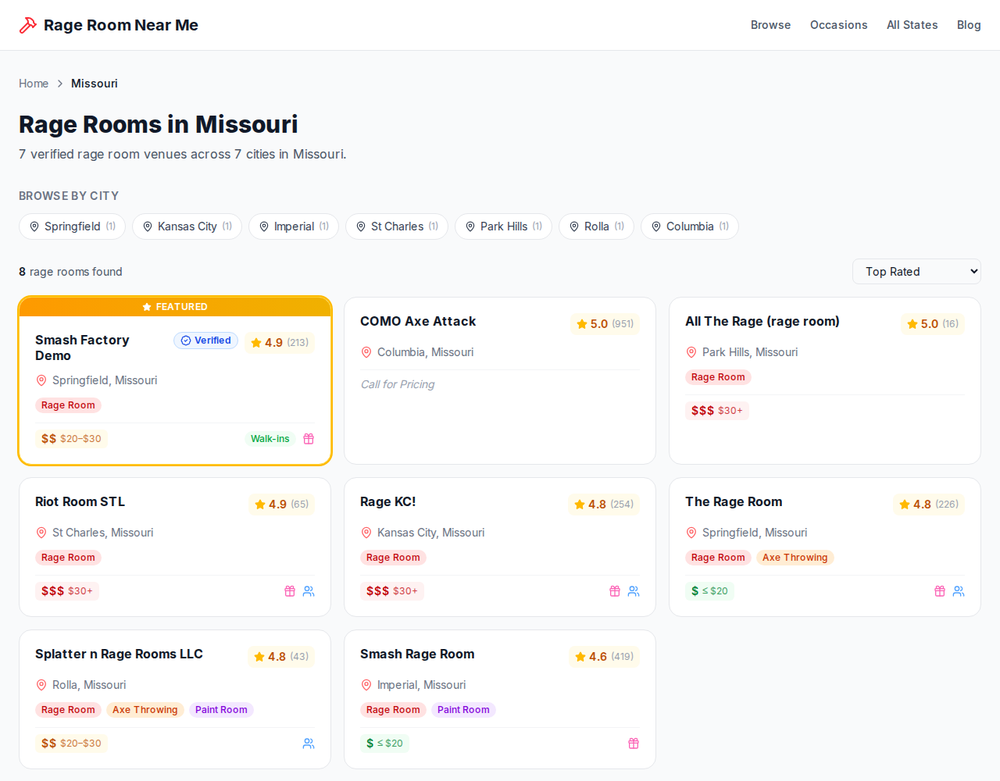1000x781 pixels.
Task: Click group icon on Riot Room STL card
Action: click(309, 591)
